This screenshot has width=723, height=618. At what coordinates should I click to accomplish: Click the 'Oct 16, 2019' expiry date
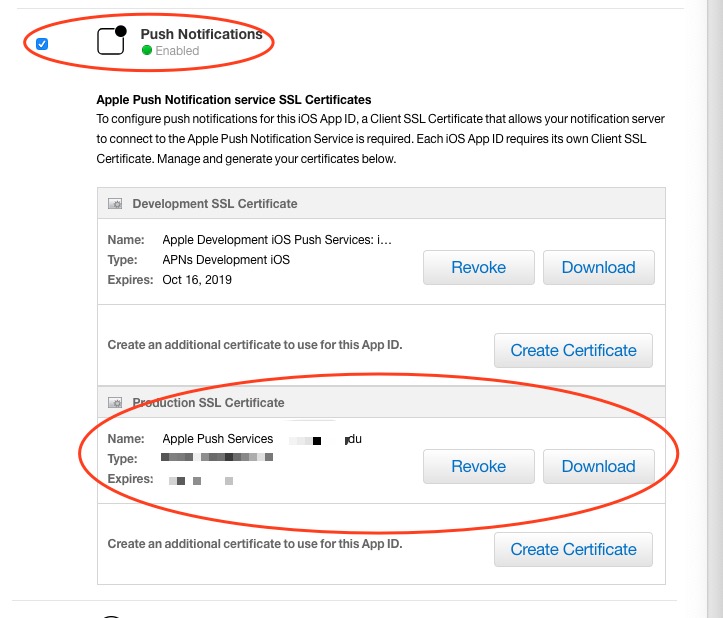(x=197, y=280)
